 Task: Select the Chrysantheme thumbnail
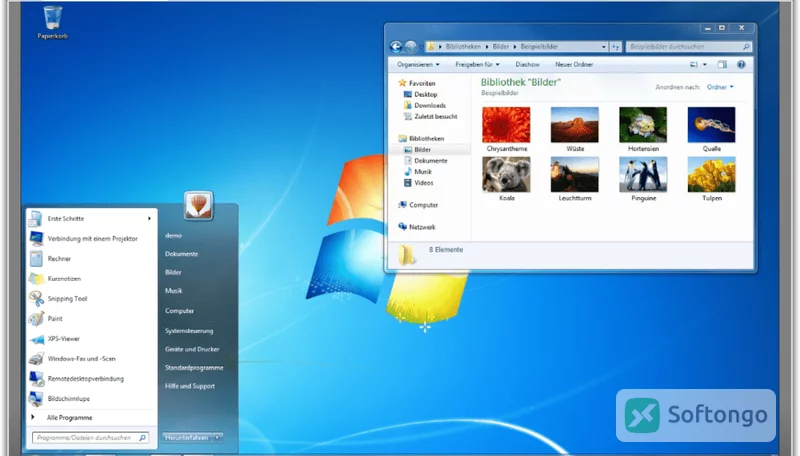[506, 125]
